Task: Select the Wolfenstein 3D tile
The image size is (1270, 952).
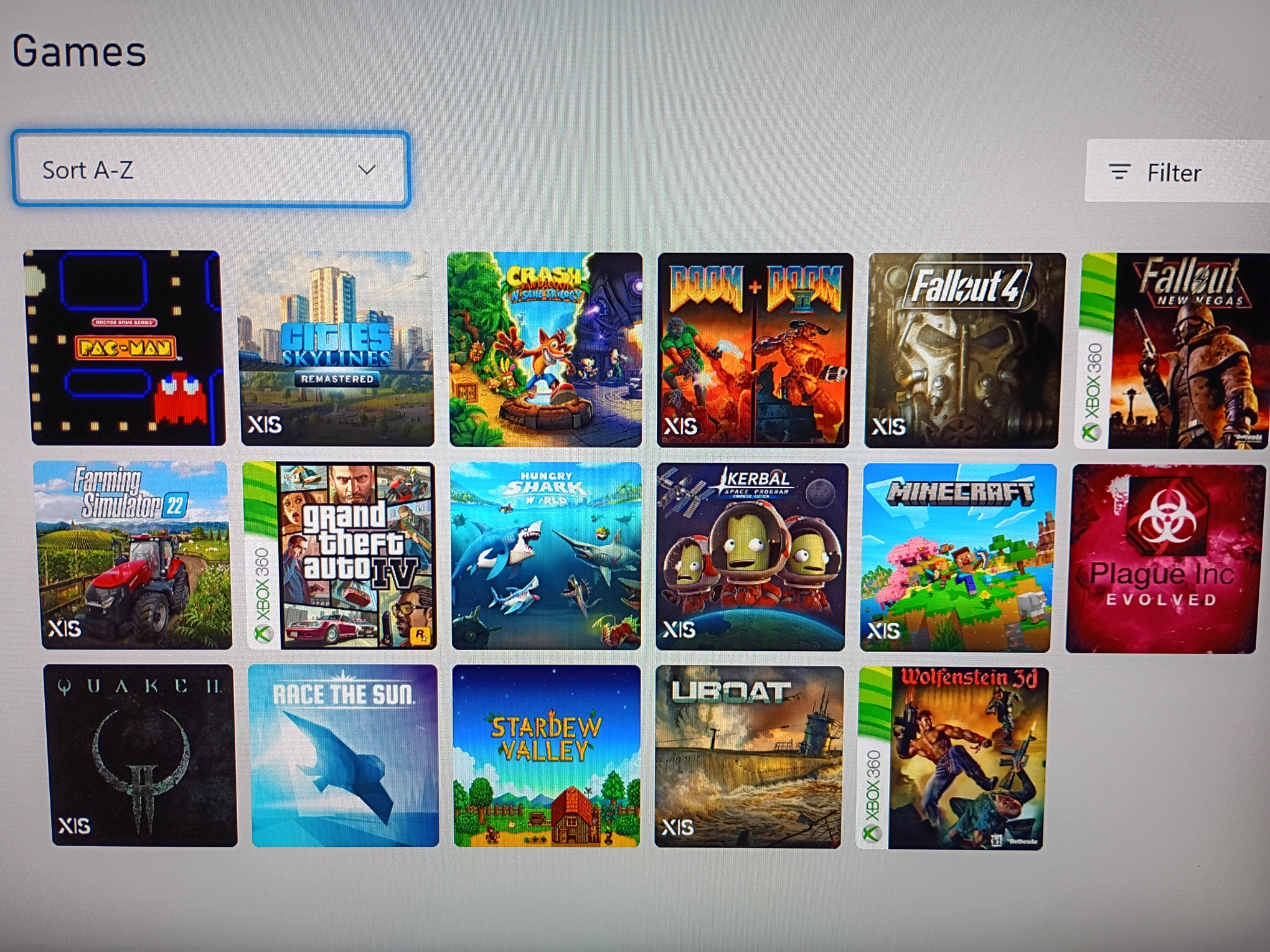Action: click(x=952, y=758)
